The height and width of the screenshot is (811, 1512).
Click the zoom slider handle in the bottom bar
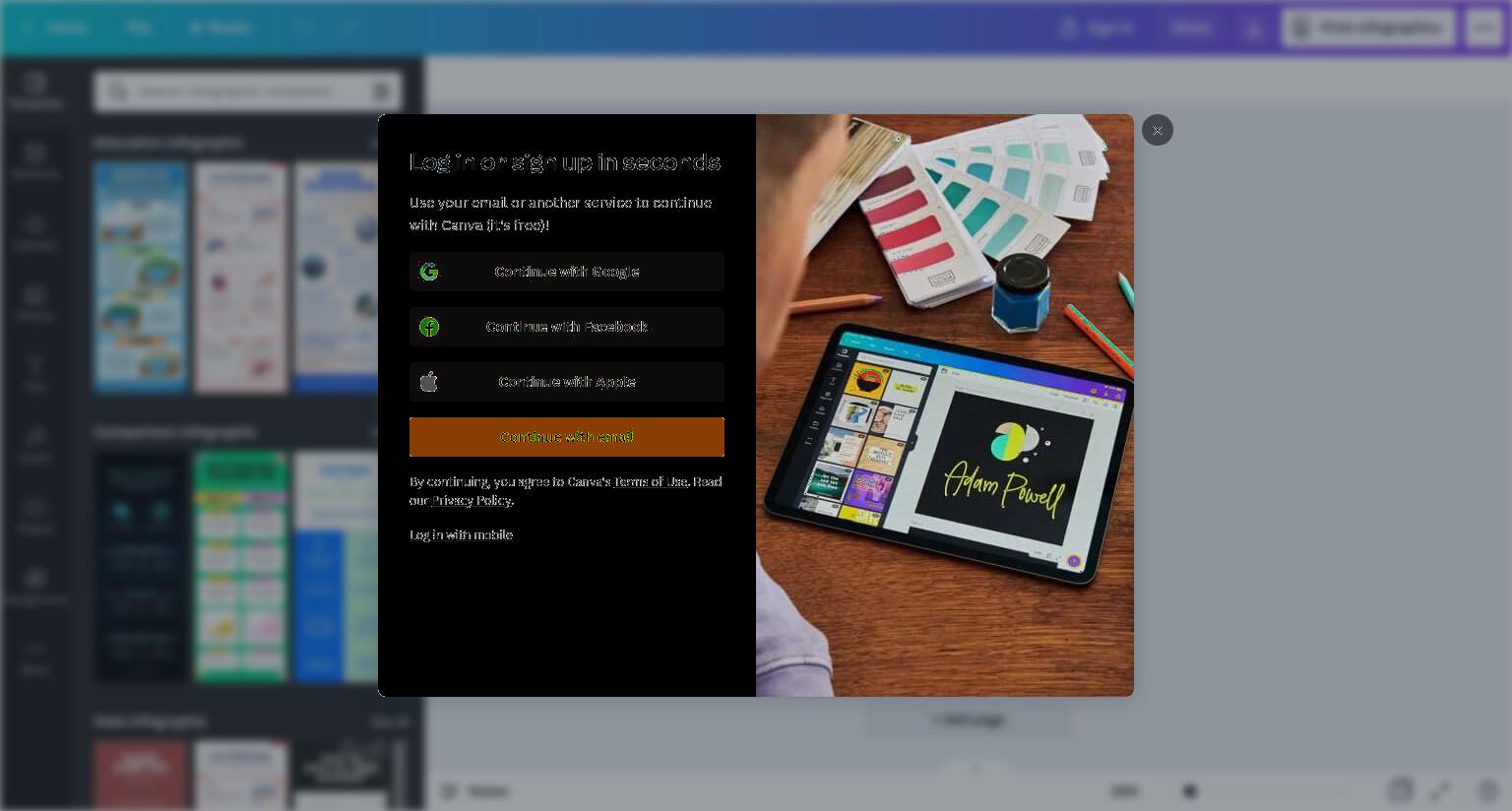(x=1190, y=790)
